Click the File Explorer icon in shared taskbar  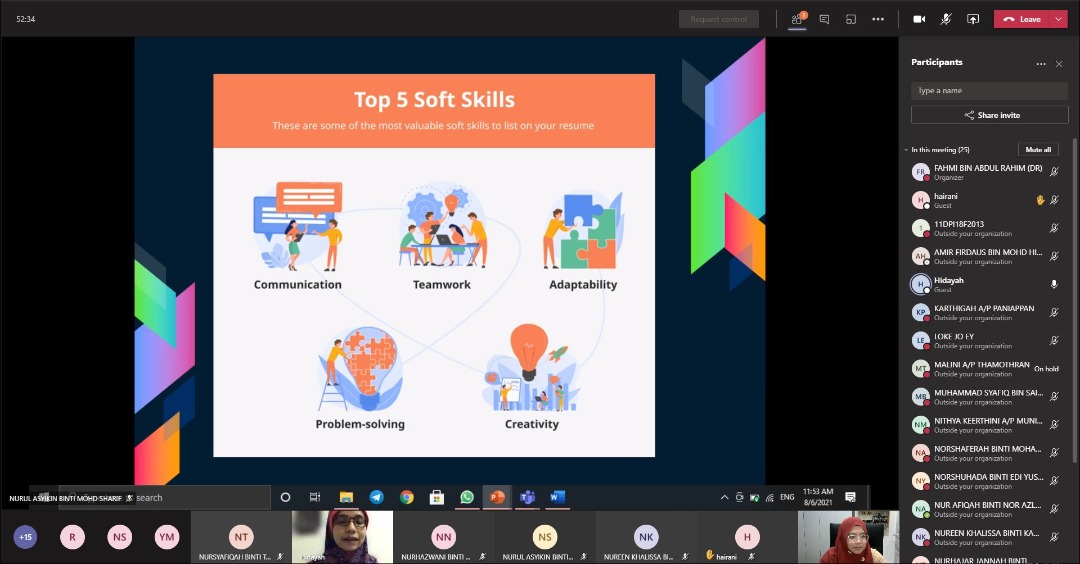[346, 497]
